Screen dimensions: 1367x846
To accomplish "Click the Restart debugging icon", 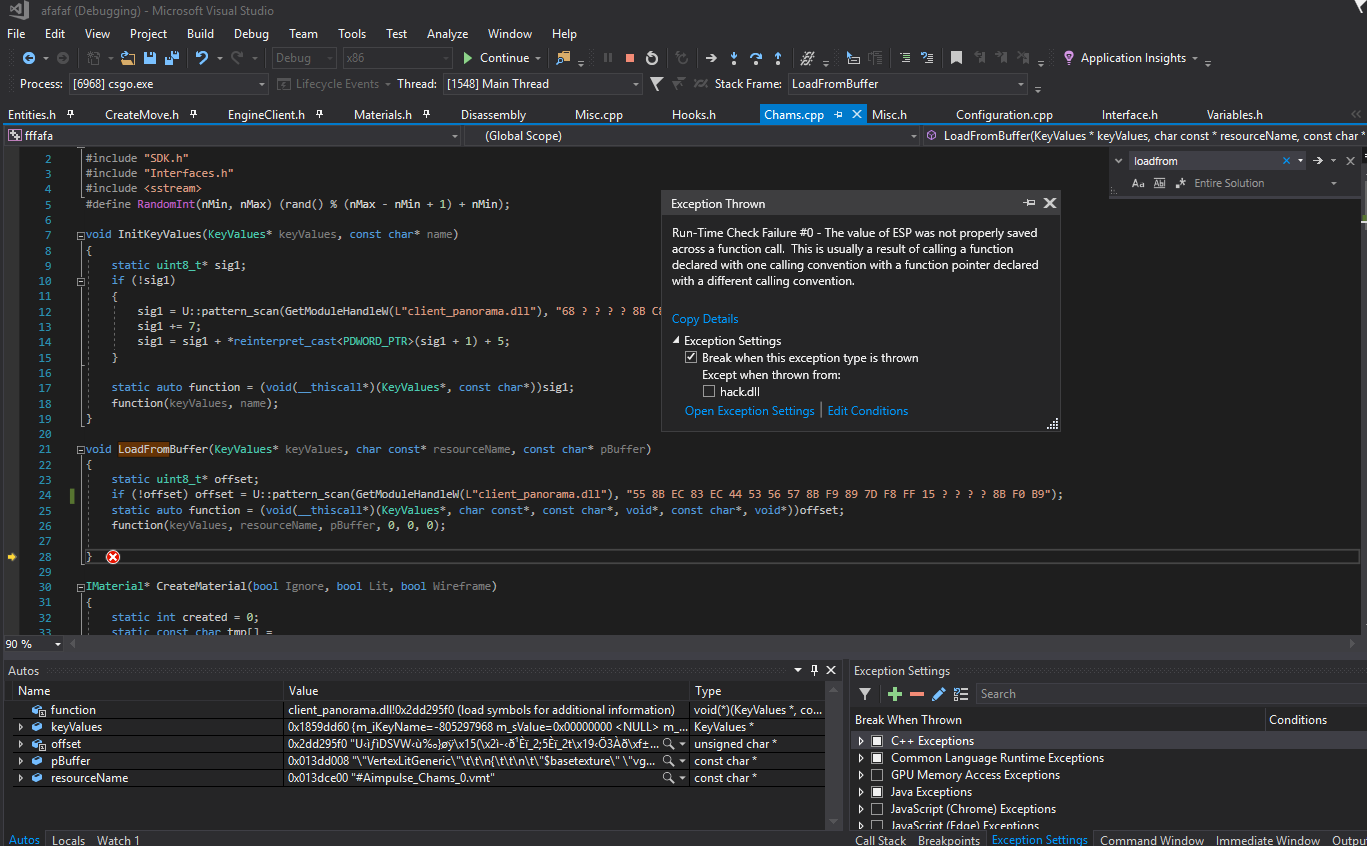I will (652, 58).
